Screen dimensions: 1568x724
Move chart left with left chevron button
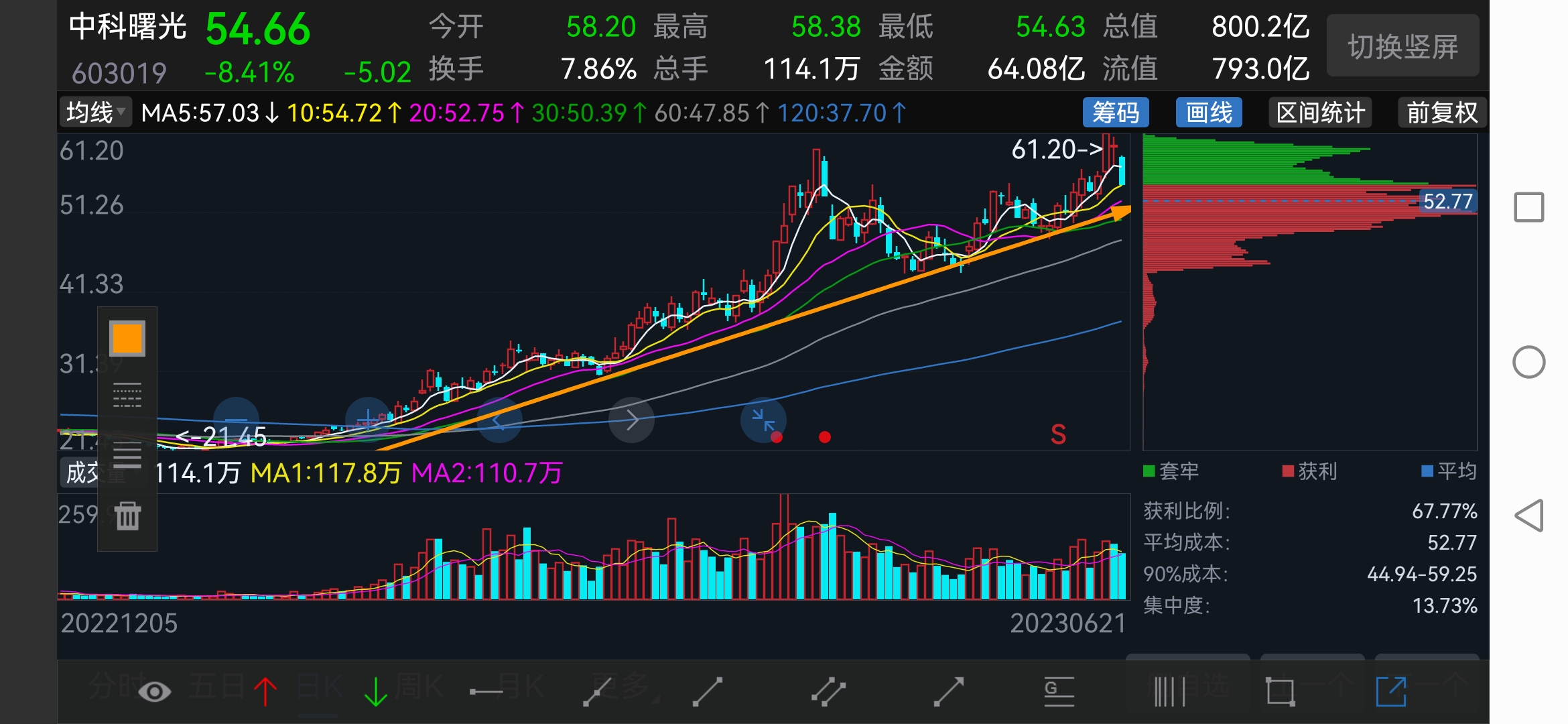pos(499,420)
